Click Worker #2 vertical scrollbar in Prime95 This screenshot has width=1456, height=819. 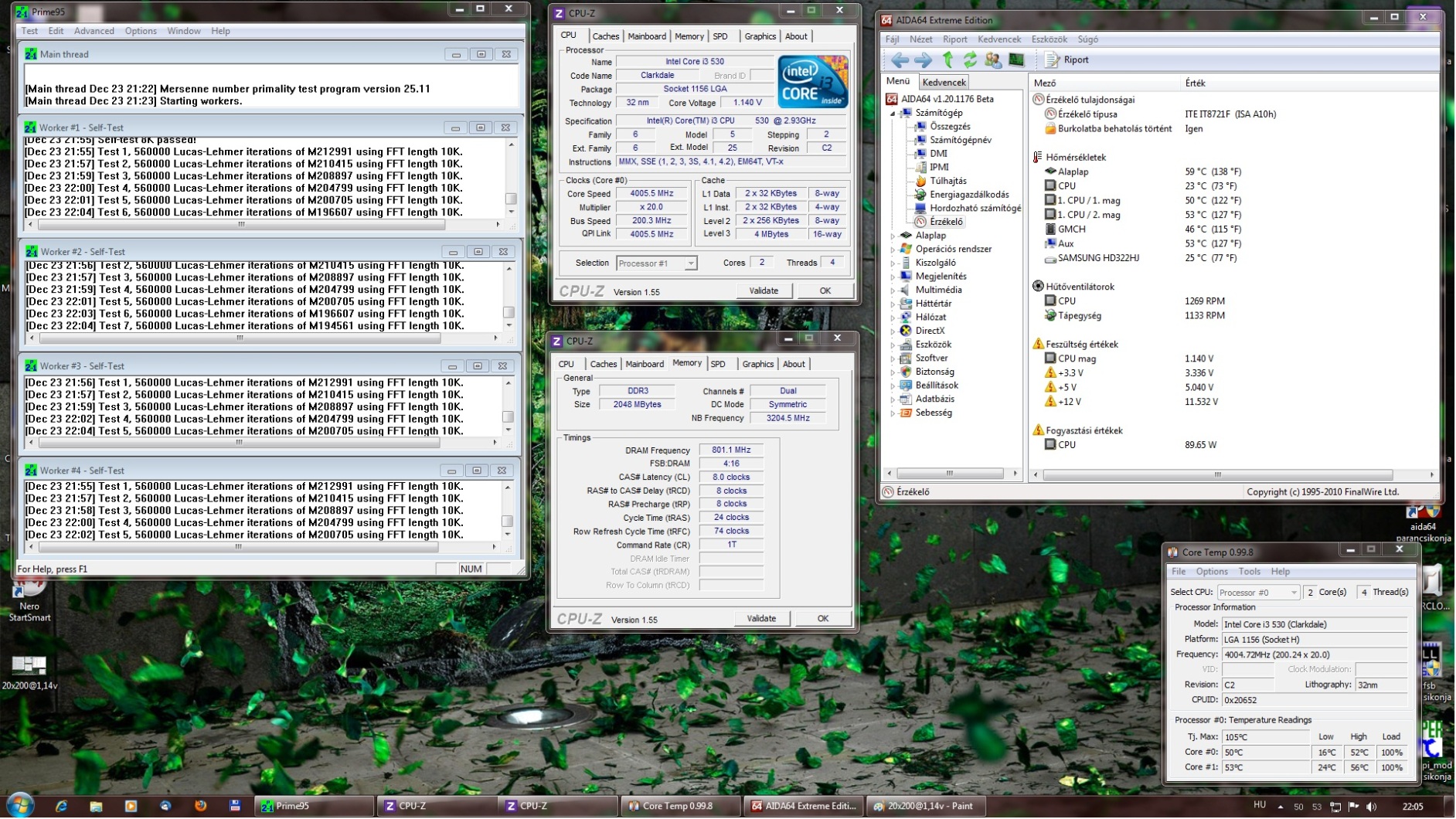(509, 297)
